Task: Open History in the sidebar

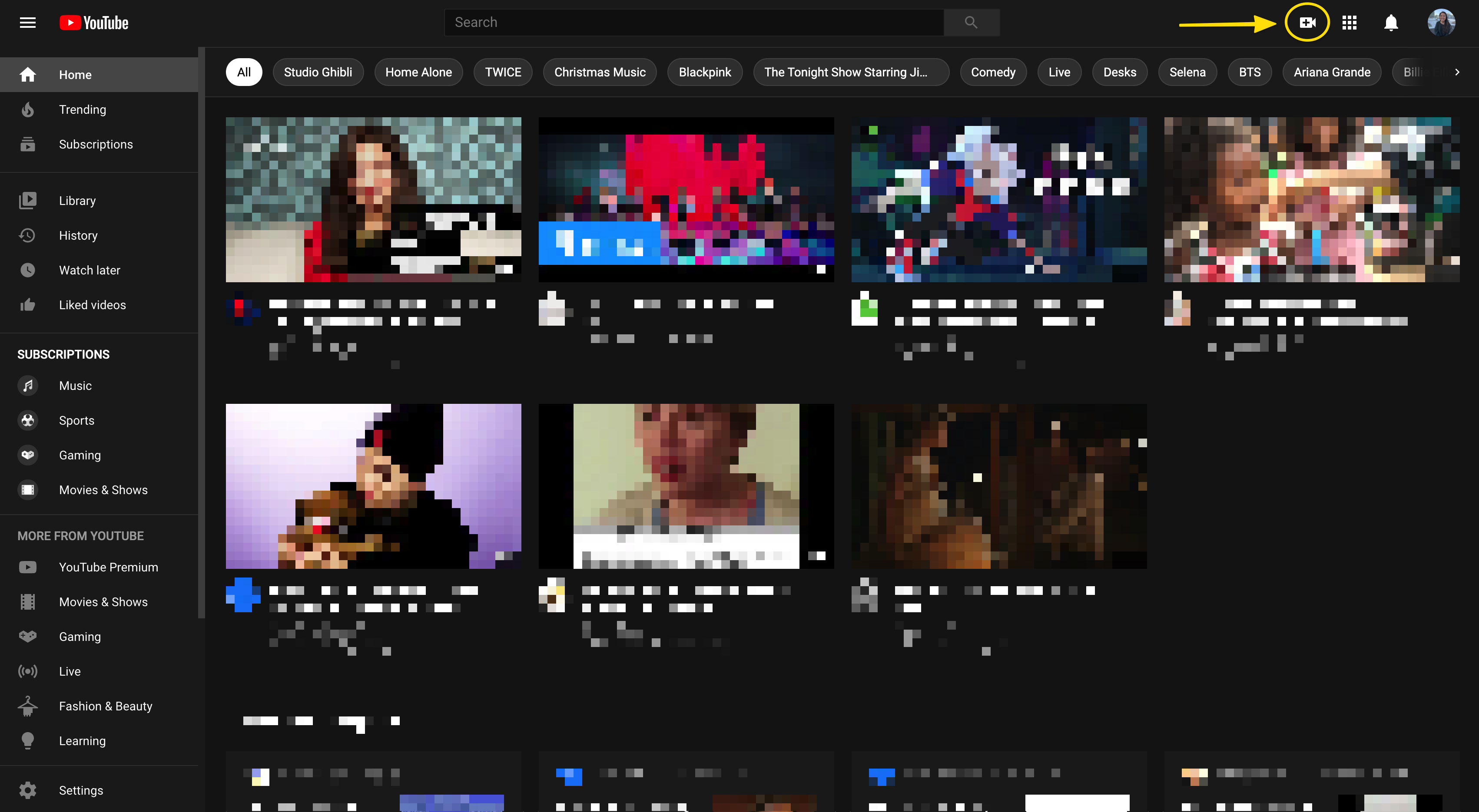Action: pos(78,235)
